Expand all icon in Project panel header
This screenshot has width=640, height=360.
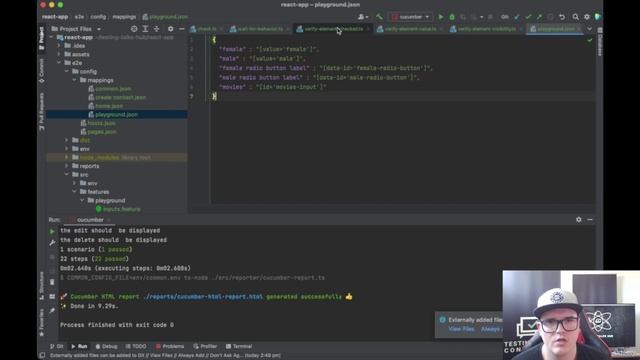pos(145,29)
